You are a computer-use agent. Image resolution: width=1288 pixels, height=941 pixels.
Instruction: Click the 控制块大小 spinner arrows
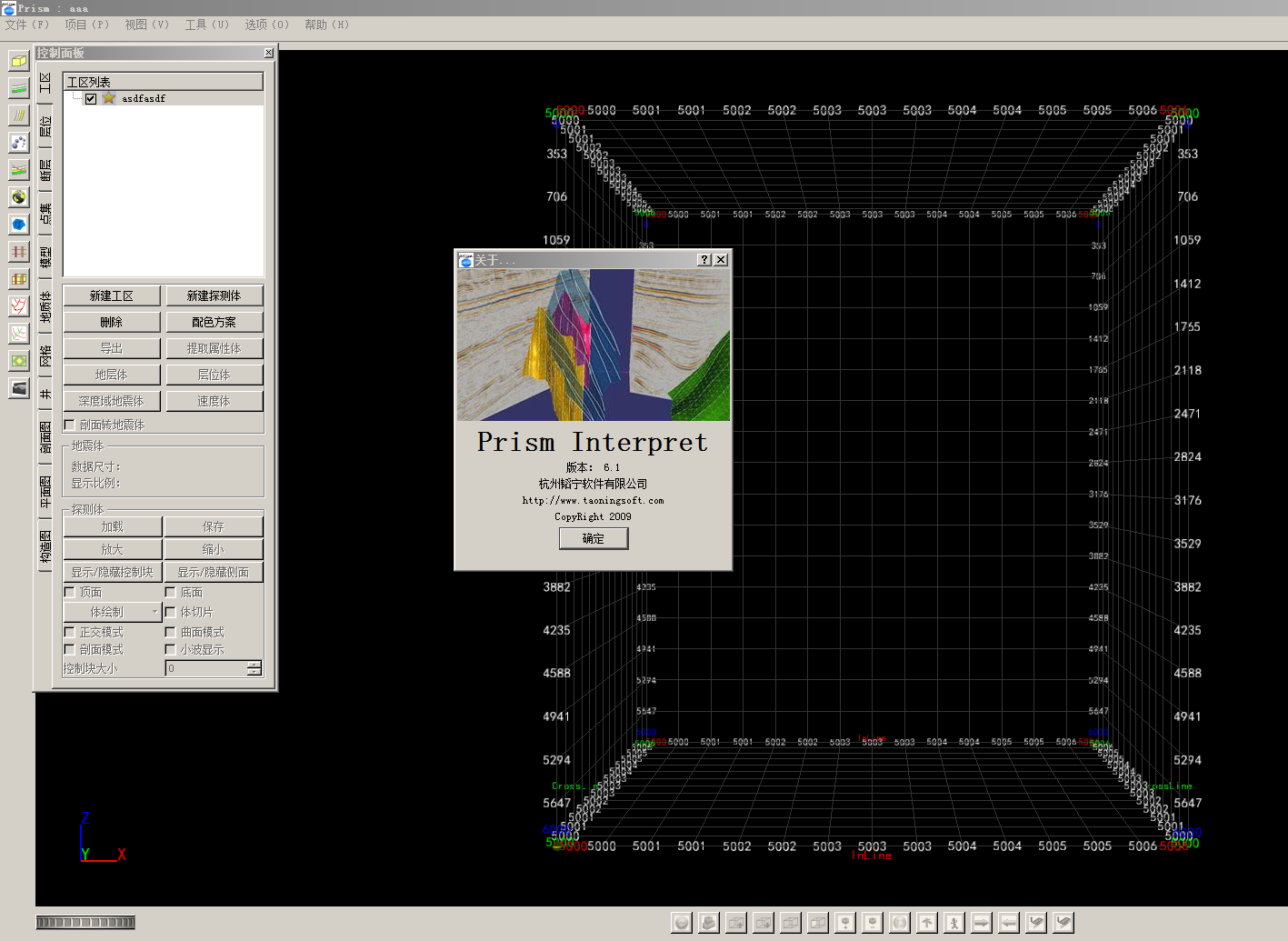pyautogui.click(x=255, y=668)
